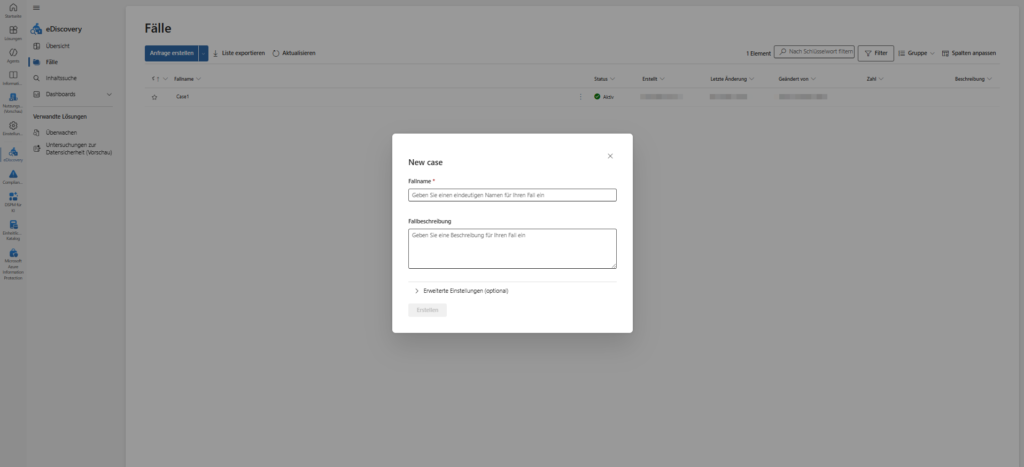Viewport: 1024px width, 467px height.
Task: Click the Fallname input field
Action: (x=512, y=195)
